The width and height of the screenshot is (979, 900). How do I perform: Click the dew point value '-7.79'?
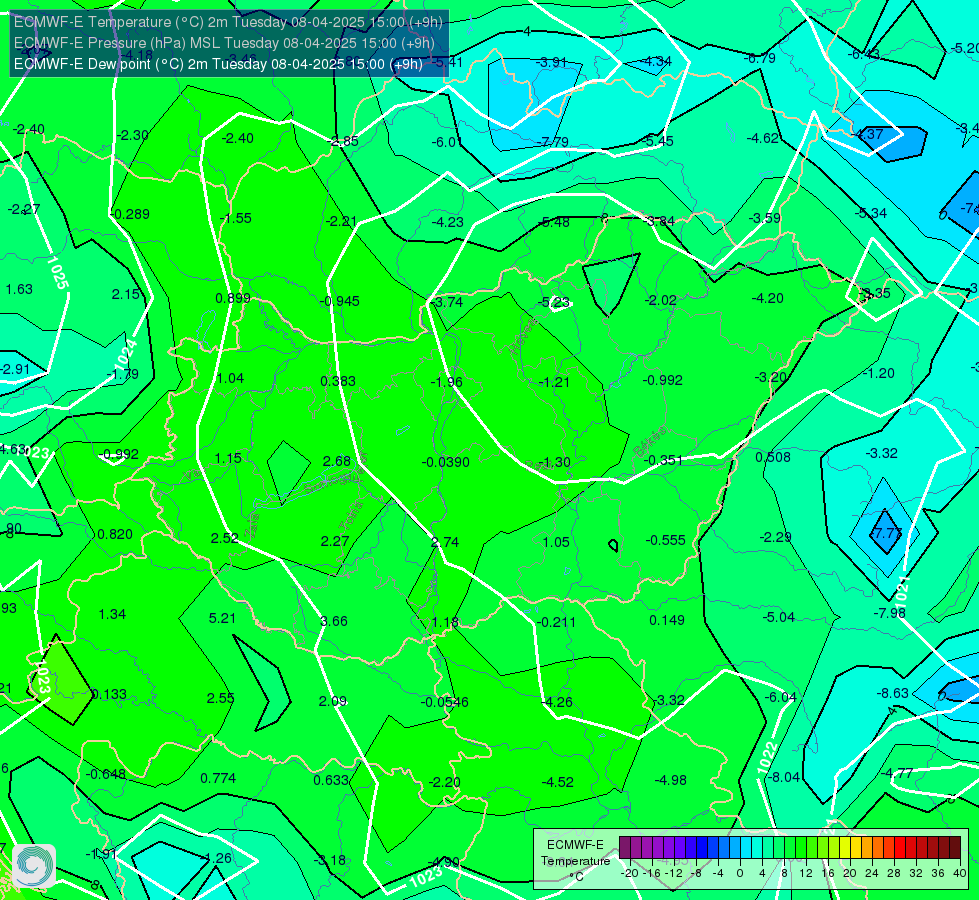click(x=553, y=142)
